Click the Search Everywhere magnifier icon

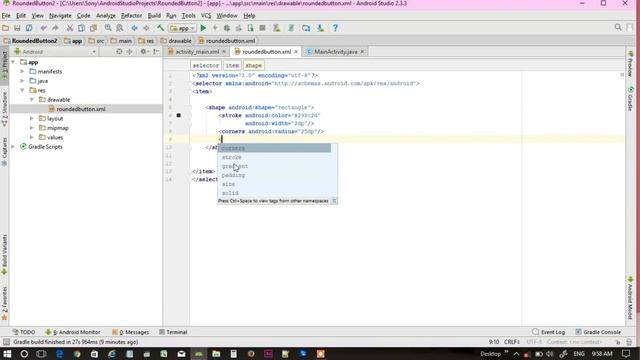(618, 27)
